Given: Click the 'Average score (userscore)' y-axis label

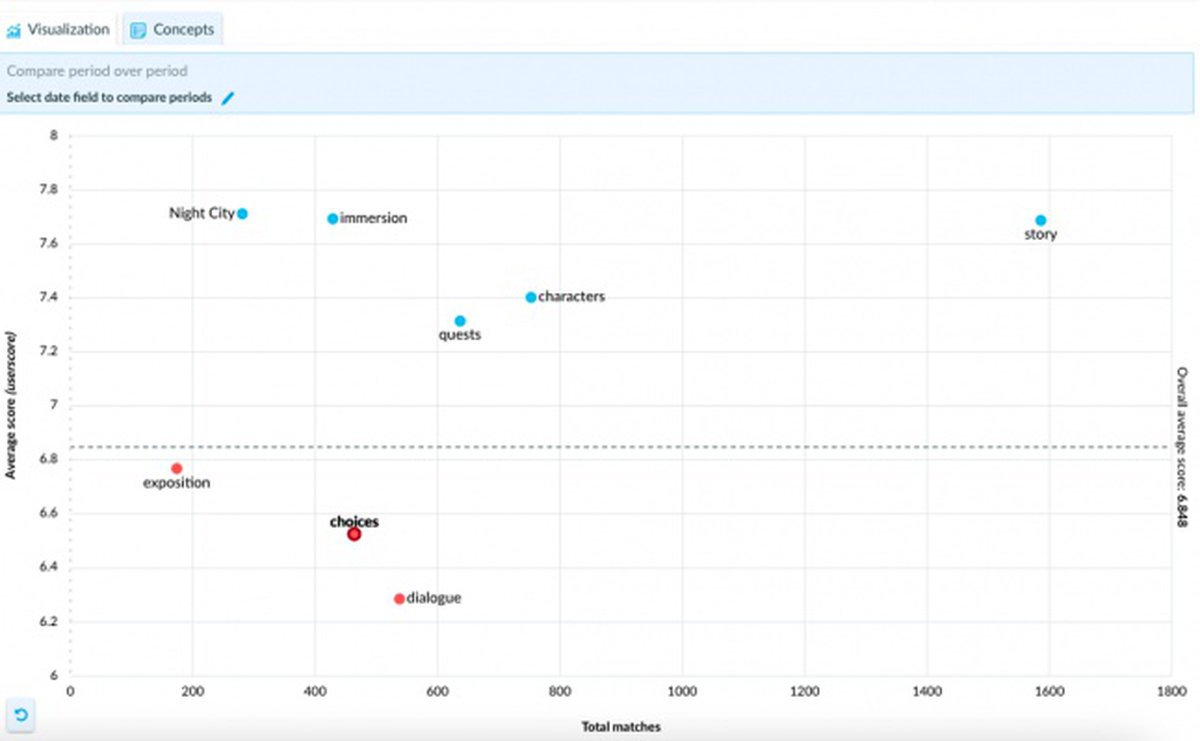Looking at the screenshot, I should coord(11,404).
